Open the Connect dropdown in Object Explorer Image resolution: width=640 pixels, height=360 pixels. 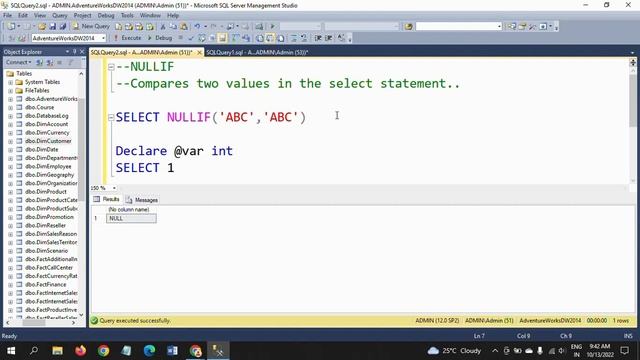pyautogui.click(x=18, y=62)
